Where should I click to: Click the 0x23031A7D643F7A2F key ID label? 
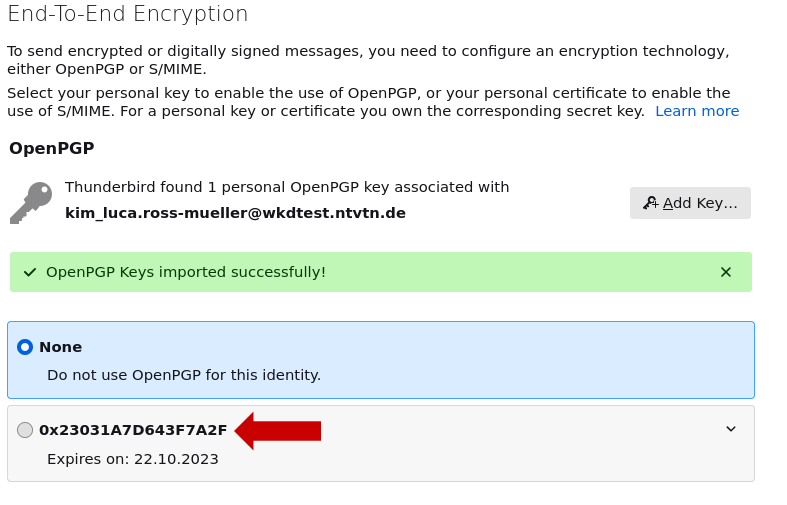pos(133,430)
